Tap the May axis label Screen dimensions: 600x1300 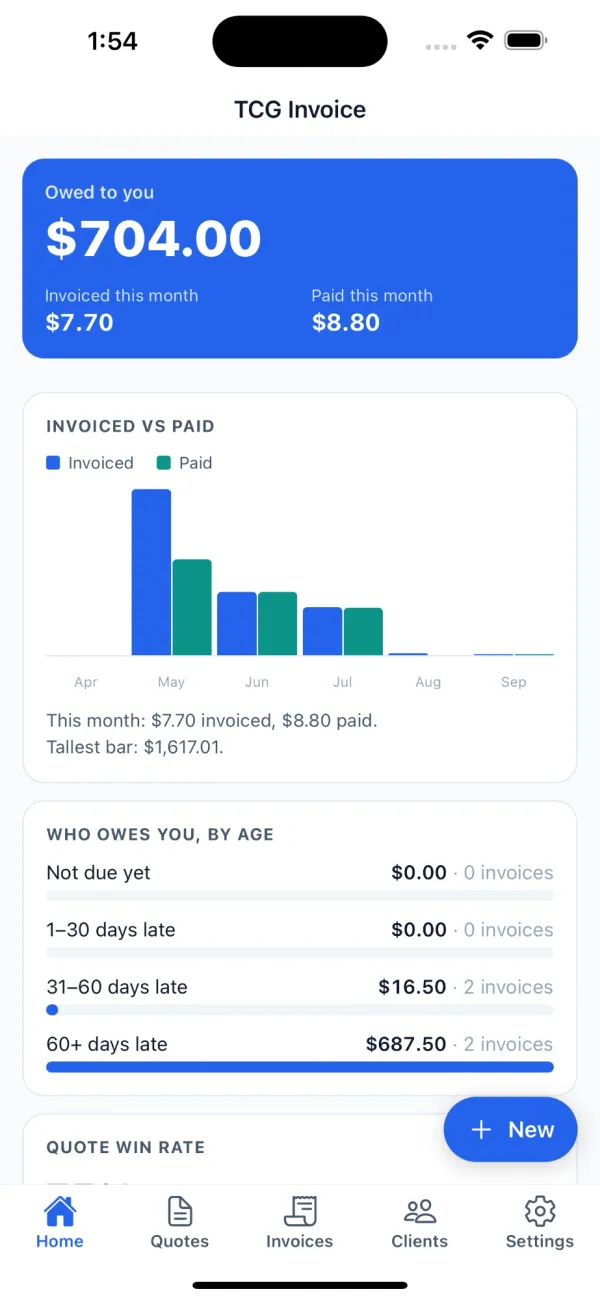(171, 682)
